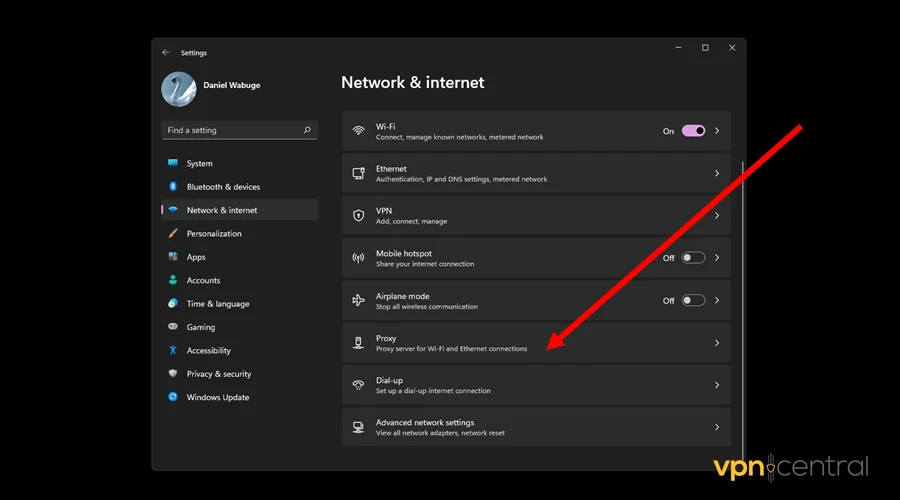Open Proxy settings using its chevron
The image size is (900, 500).
coord(717,343)
